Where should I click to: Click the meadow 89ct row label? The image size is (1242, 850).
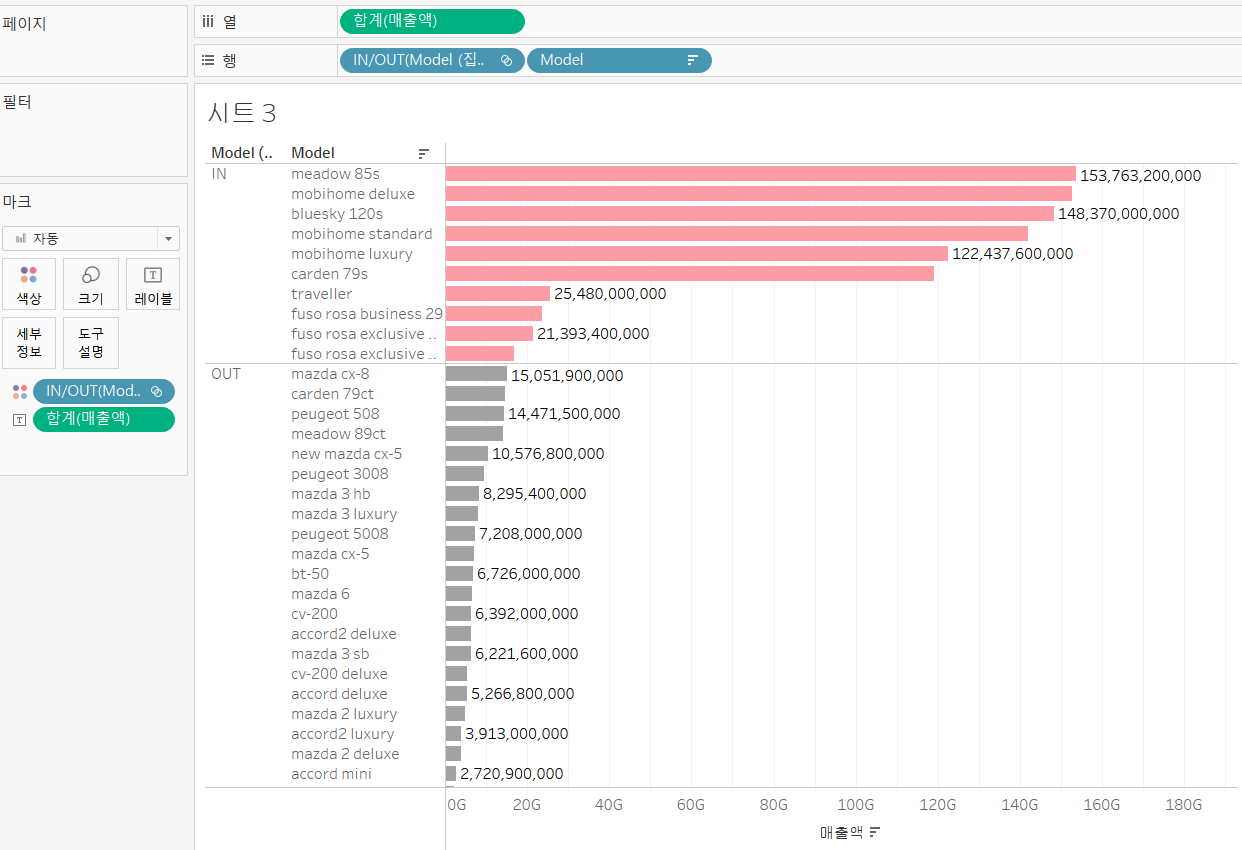(338, 434)
